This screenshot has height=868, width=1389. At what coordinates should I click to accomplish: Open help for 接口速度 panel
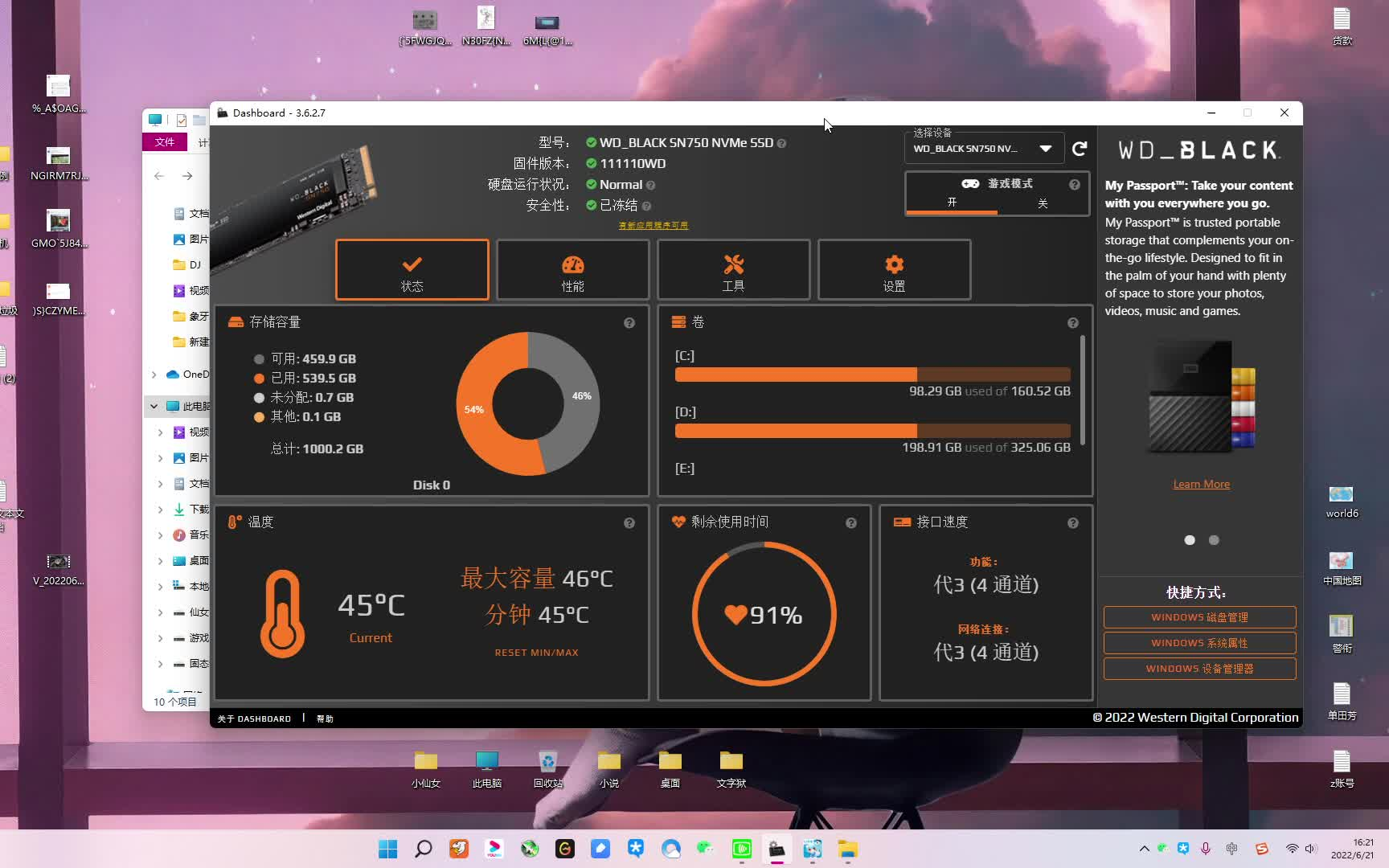point(1072,523)
